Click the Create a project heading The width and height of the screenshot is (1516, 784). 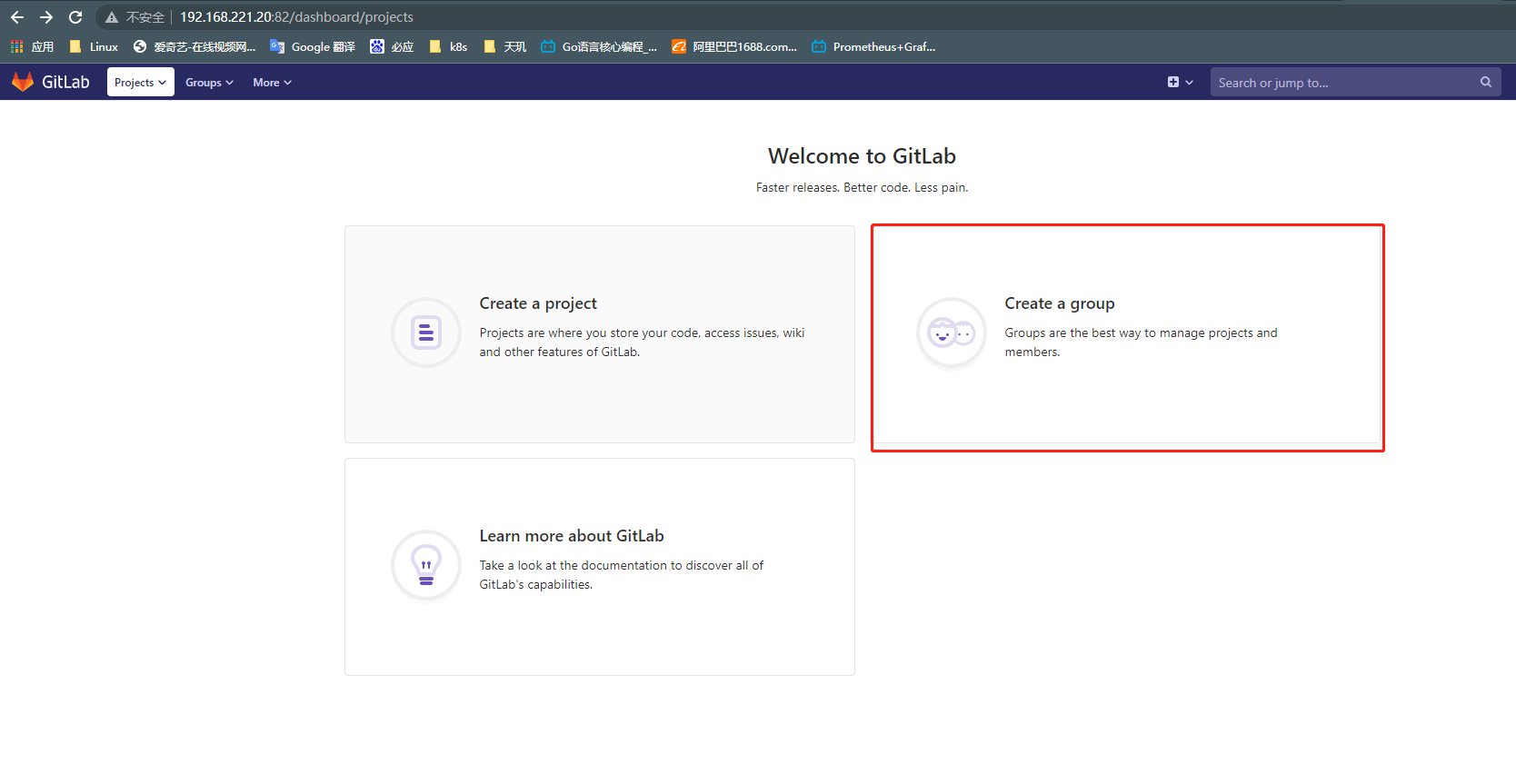[x=538, y=303]
